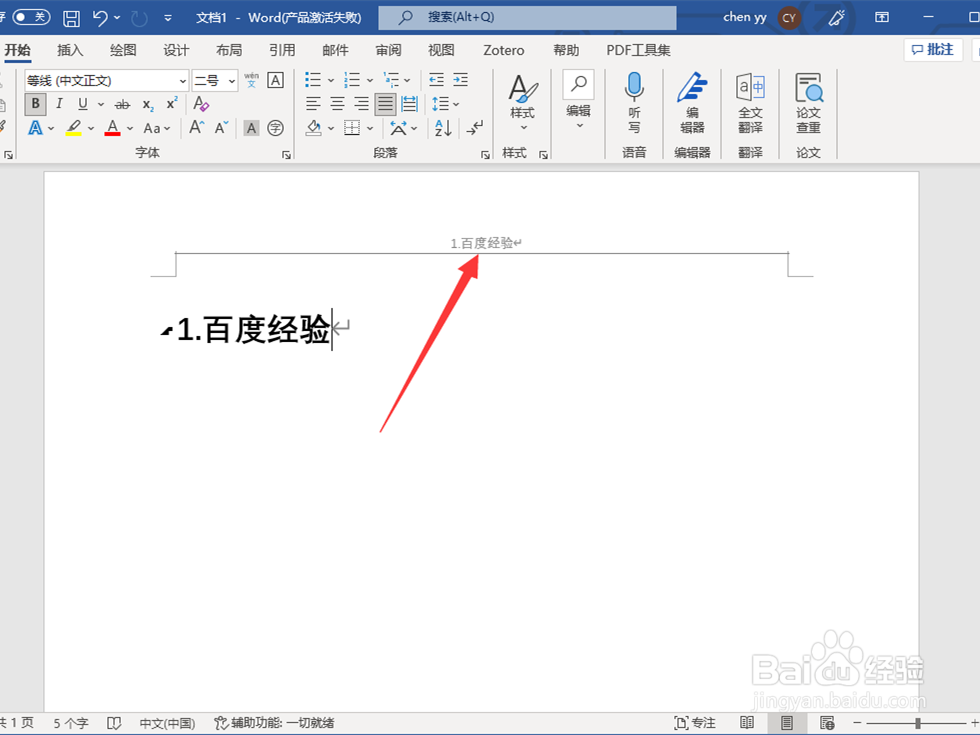The height and width of the screenshot is (735, 980).
Task: Start Dictate microphone
Action: pyautogui.click(x=634, y=102)
